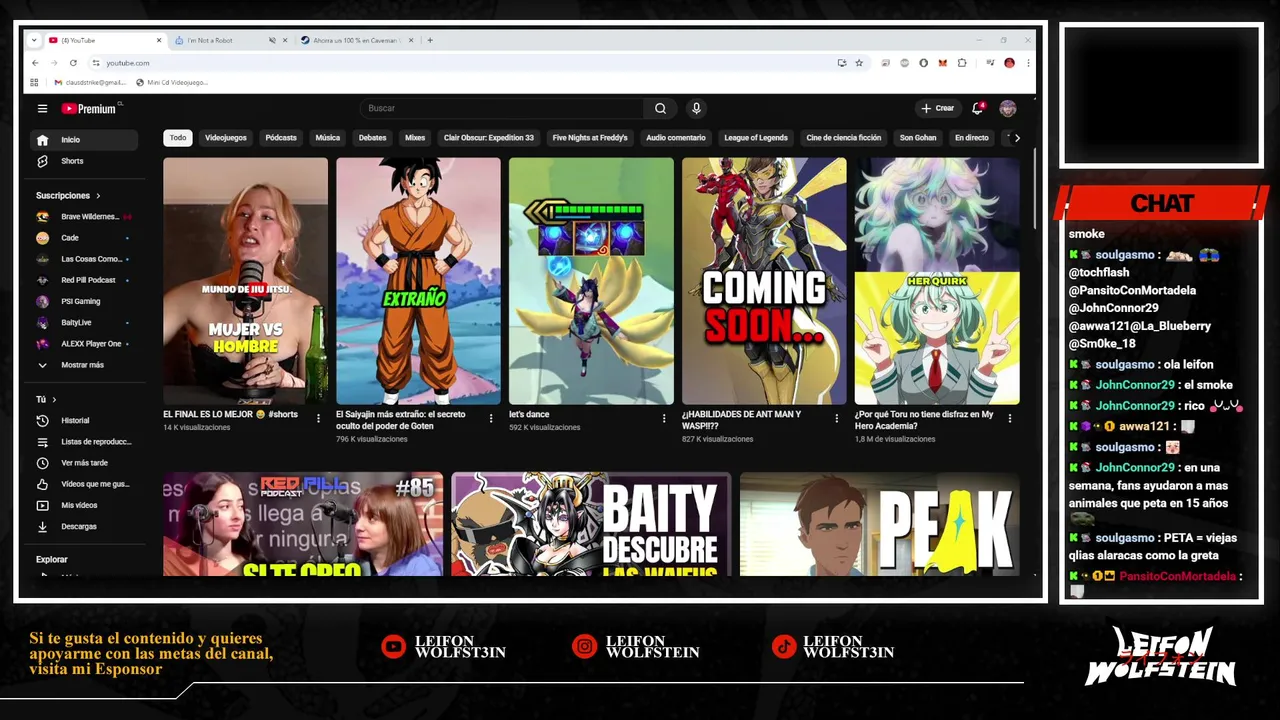Select the Videojuegos filter chip

coord(226,138)
